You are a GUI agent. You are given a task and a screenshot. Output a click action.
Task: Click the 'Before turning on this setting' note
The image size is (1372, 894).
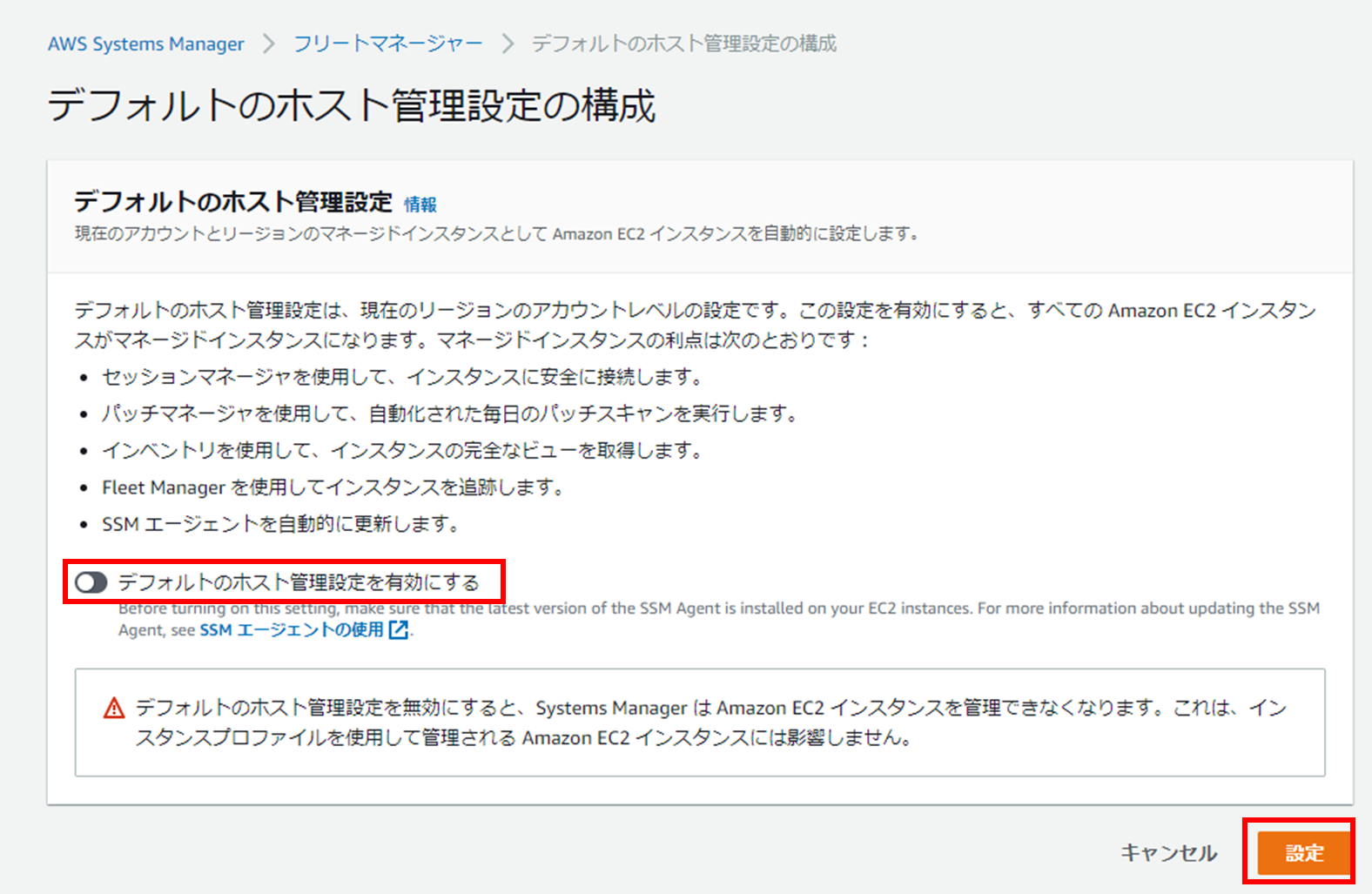pyautogui.click(x=719, y=619)
